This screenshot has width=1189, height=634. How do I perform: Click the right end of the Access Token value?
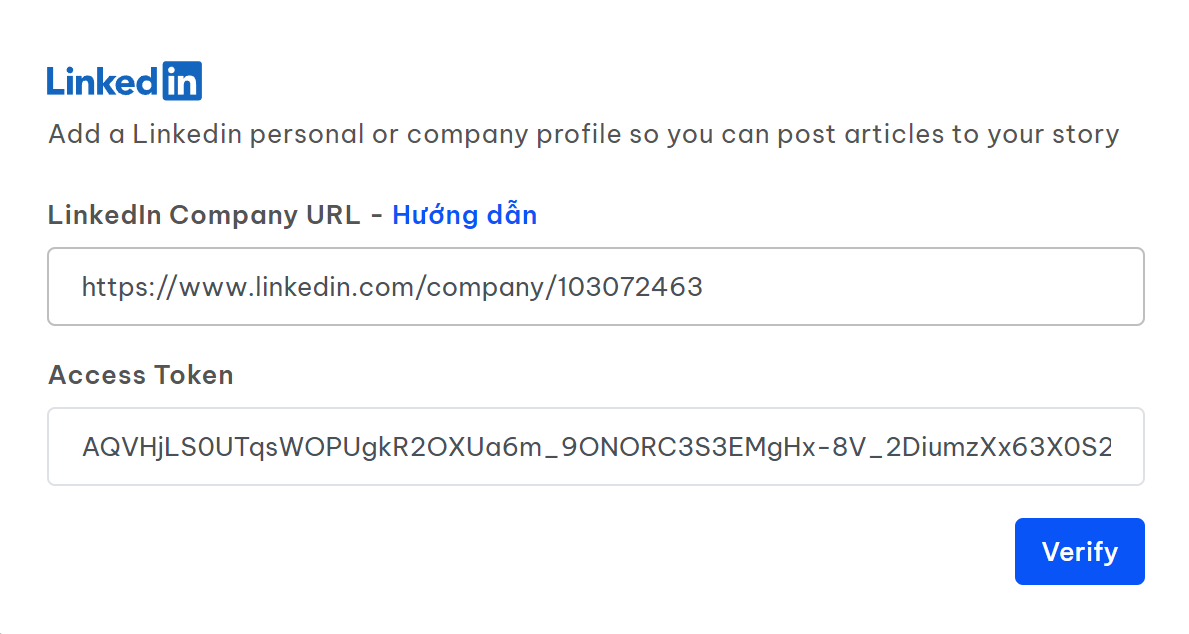tap(1100, 446)
